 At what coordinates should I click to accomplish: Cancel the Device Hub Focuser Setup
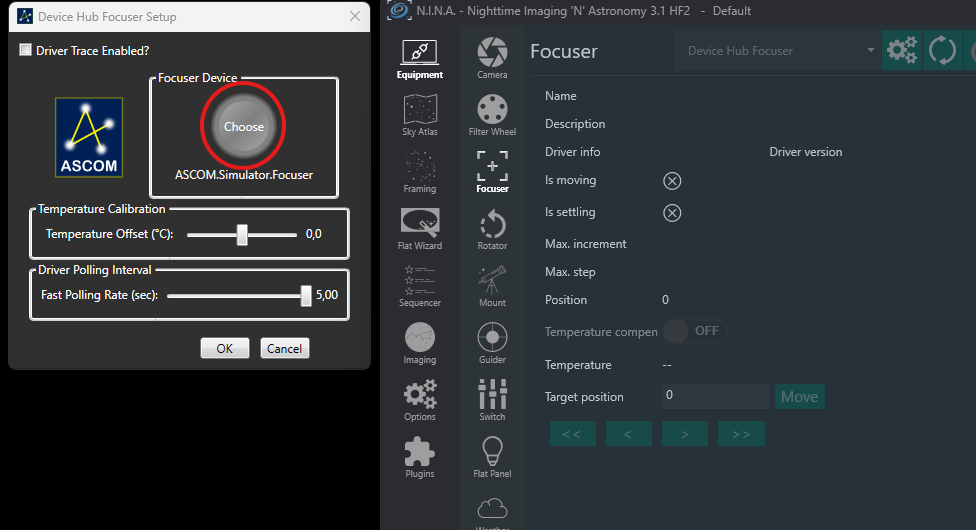284,348
